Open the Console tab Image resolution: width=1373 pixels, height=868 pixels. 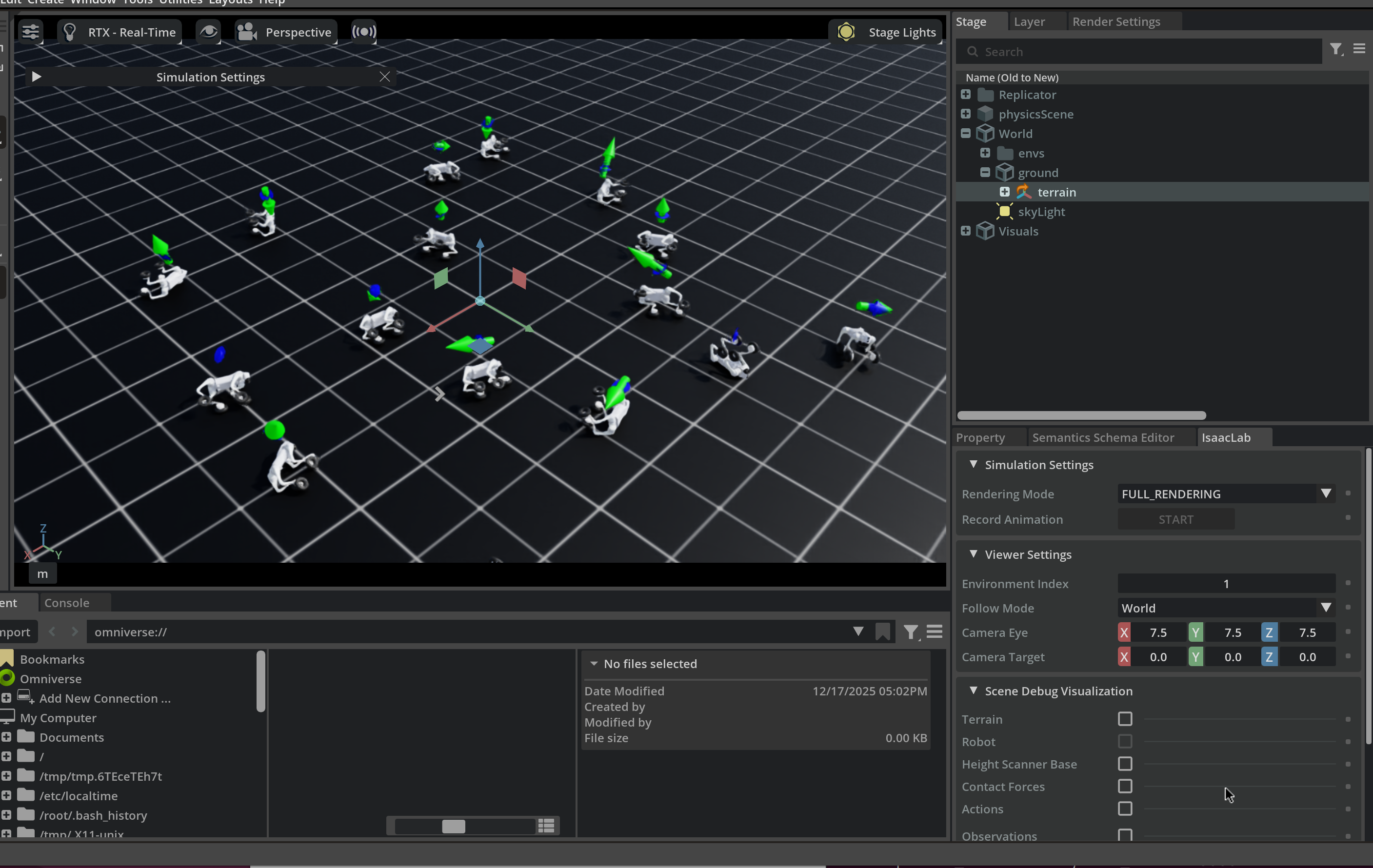tap(67, 603)
